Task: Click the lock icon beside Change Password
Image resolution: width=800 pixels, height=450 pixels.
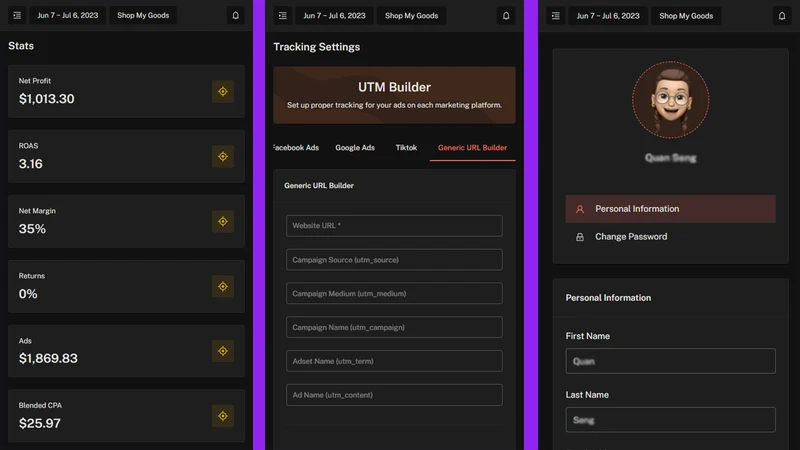Action: coord(580,237)
